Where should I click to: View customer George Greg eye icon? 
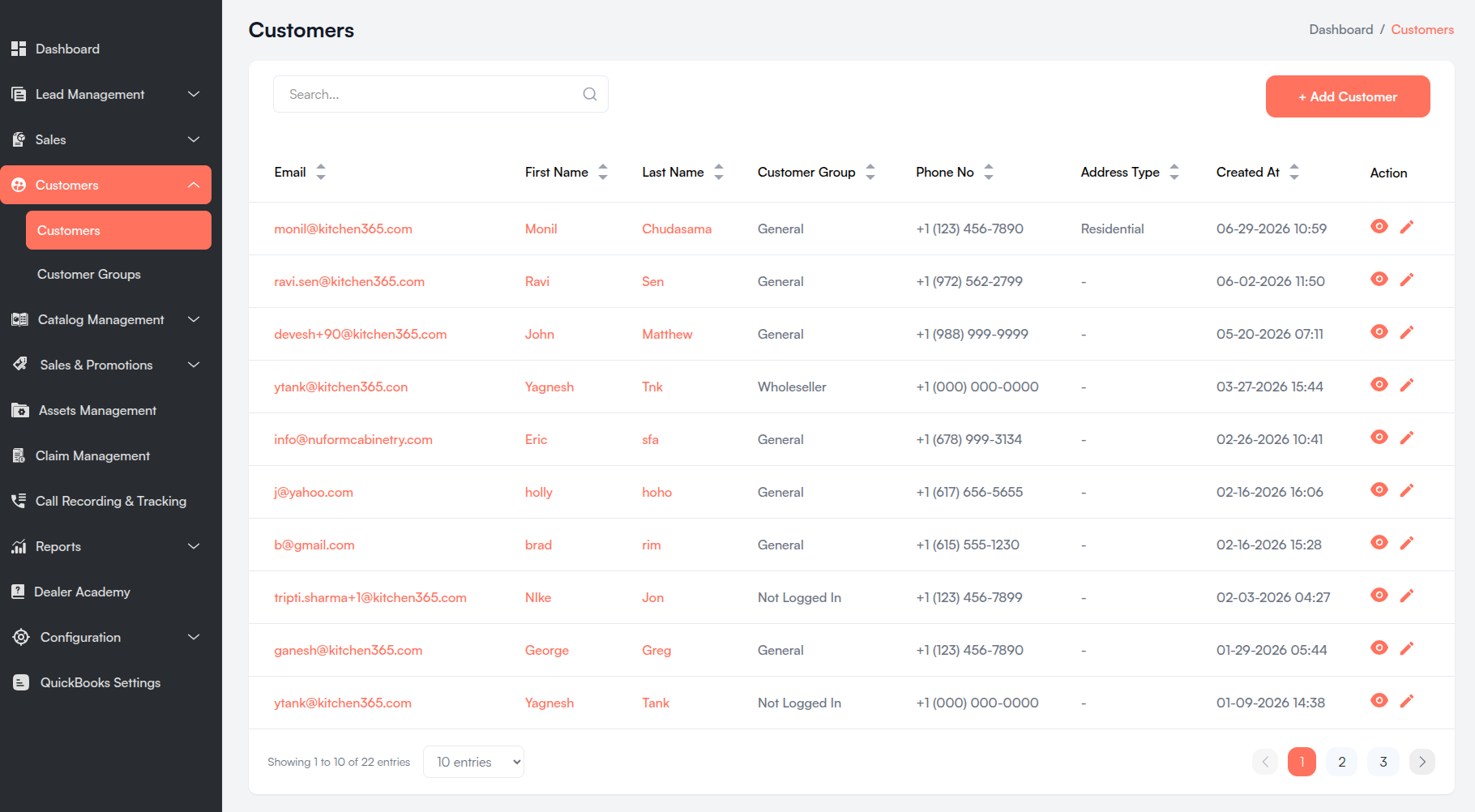click(x=1379, y=647)
